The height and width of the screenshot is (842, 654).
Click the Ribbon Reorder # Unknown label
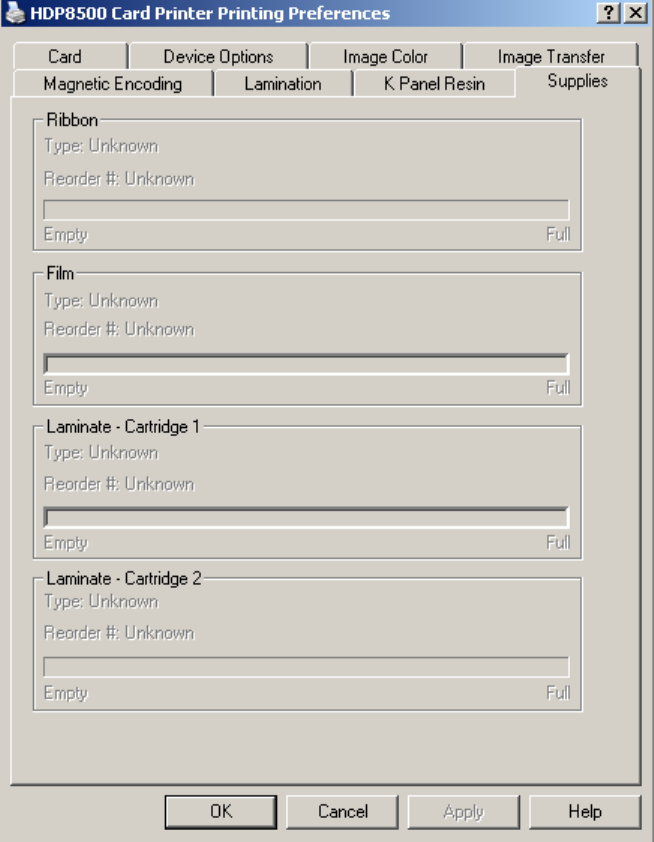pos(119,178)
